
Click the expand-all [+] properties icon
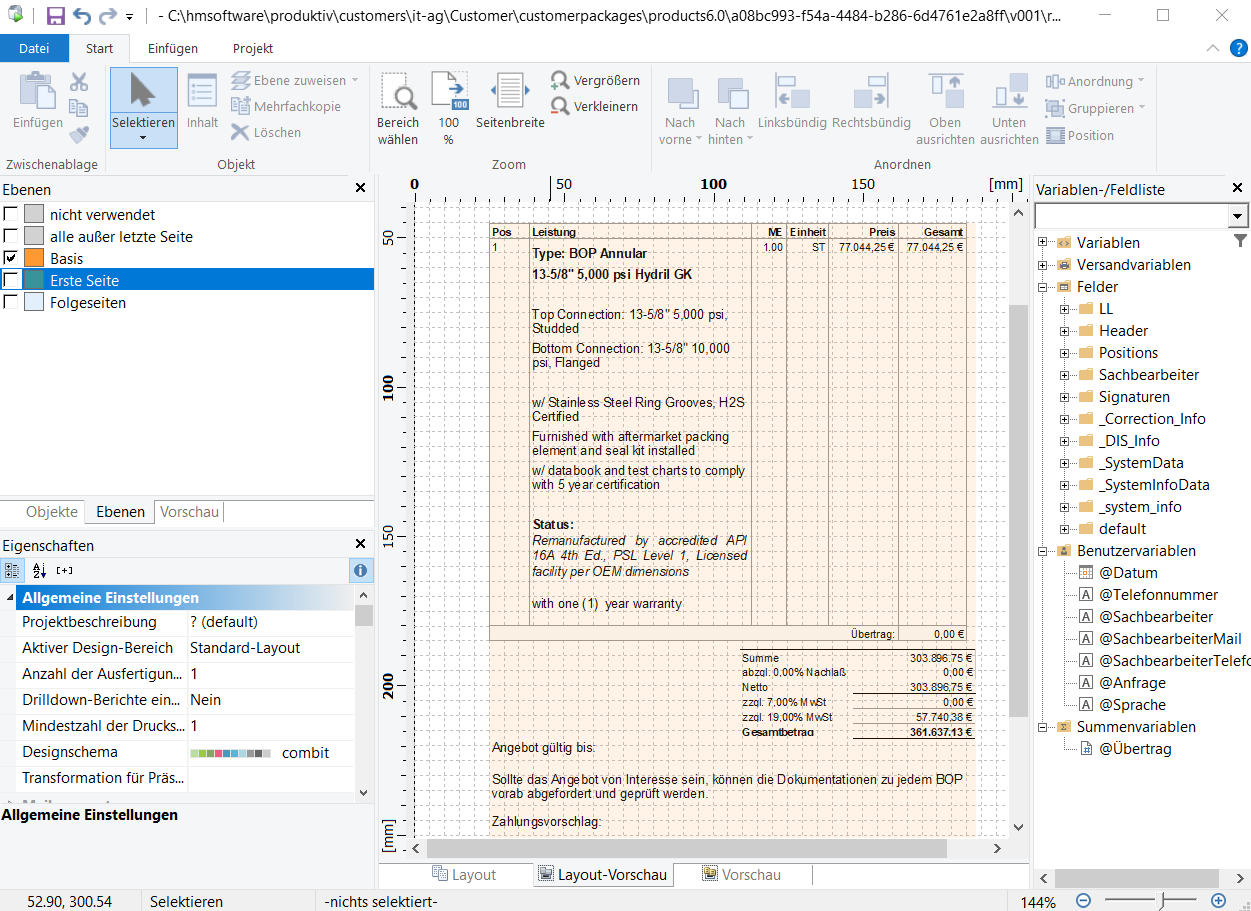(64, 570)
